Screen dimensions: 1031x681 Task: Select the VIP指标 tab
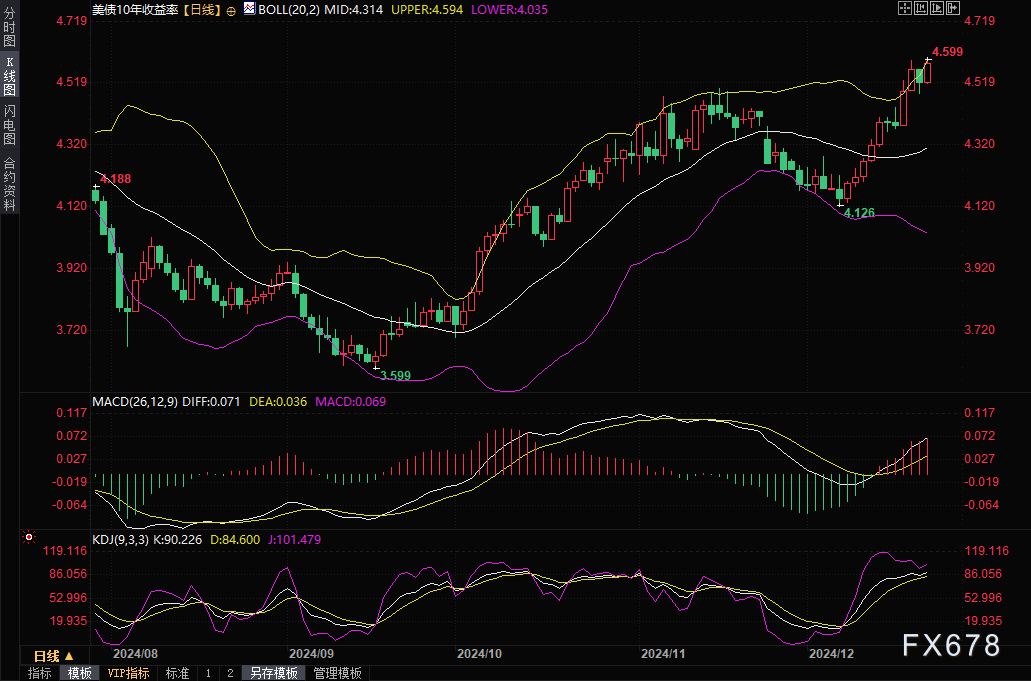pyautogui.click(x=128, y=673)
